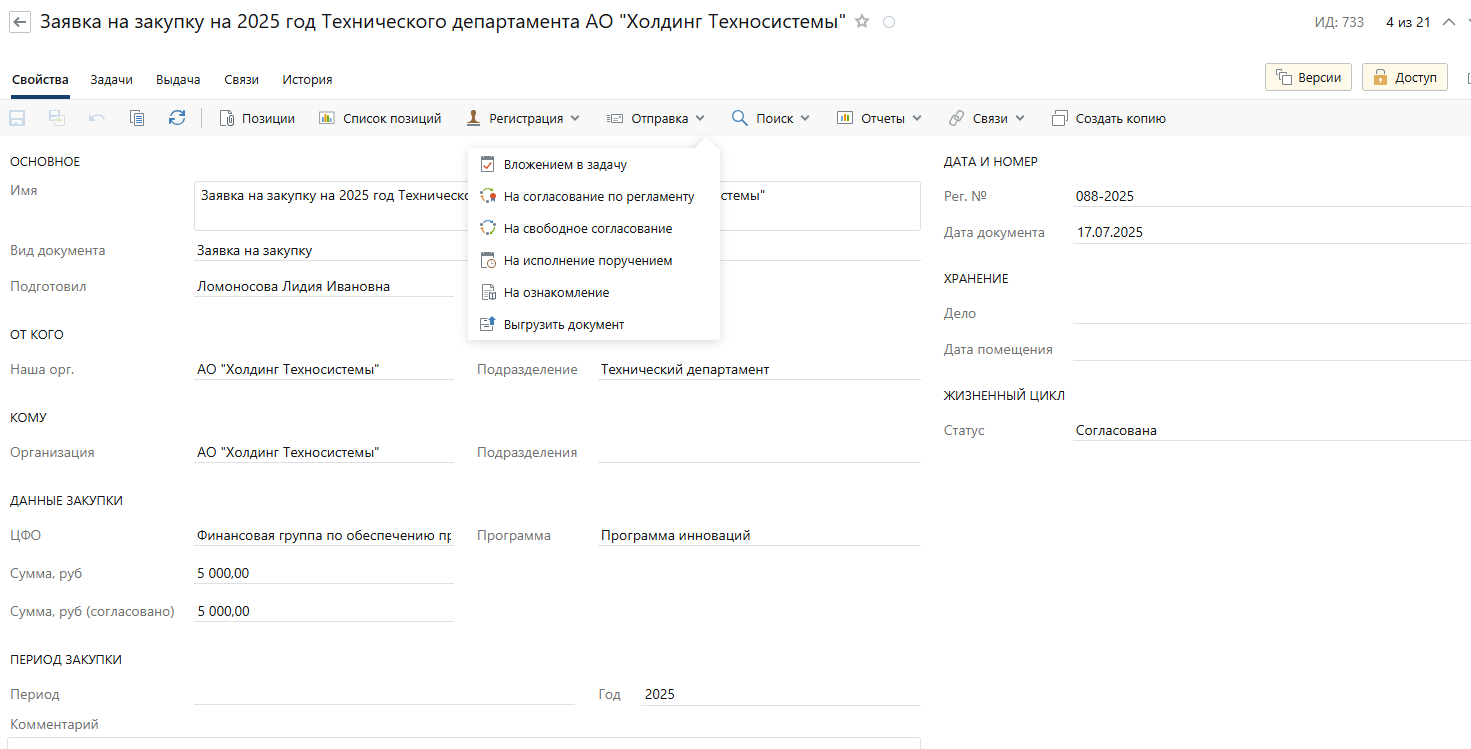Click the Версии button
The height and width of the screenshot is (749, 1471).
point(1308,77)
